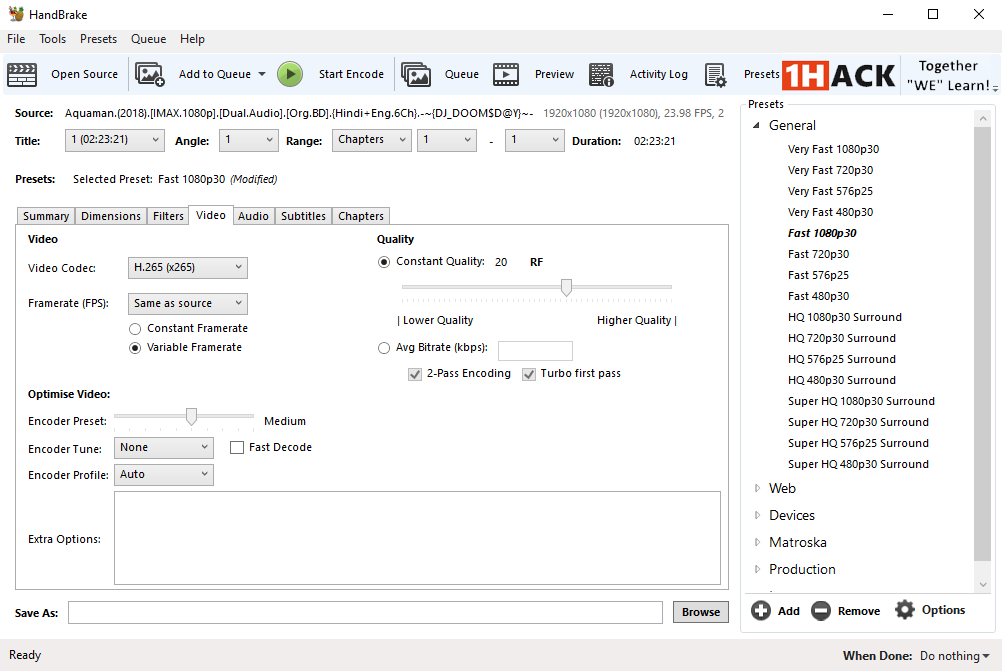
Task: Open the Queue via its toolbar icon
Action: [x=415, y=74]
